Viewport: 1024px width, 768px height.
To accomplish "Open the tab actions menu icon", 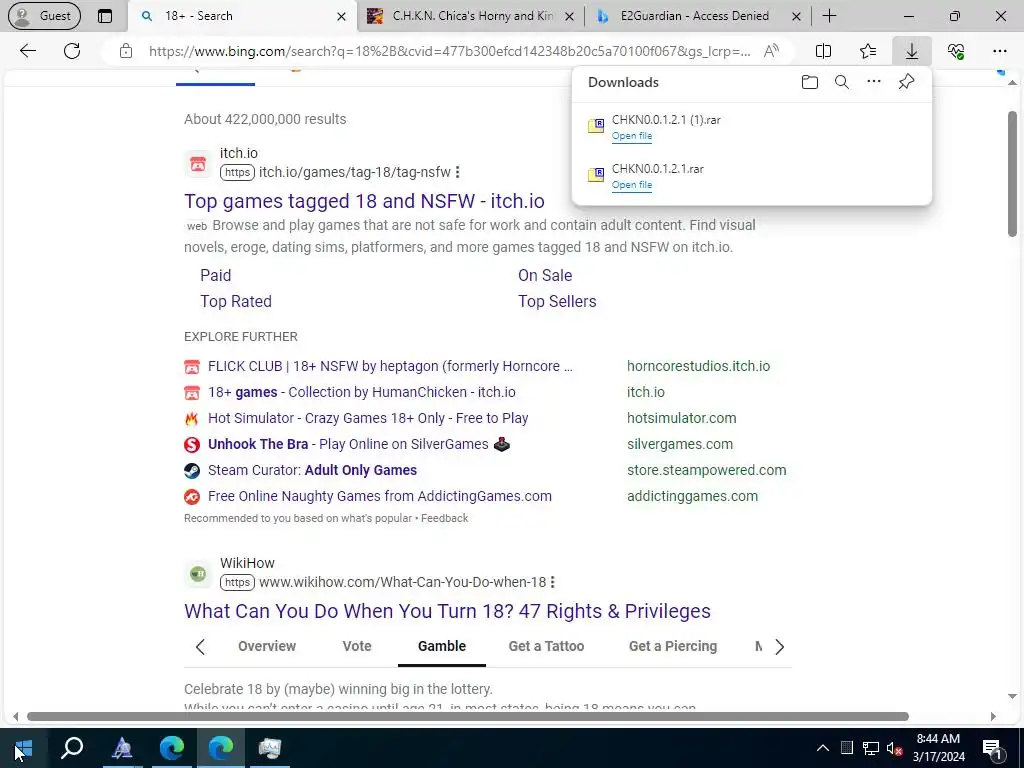I will (x=104, y=16).
